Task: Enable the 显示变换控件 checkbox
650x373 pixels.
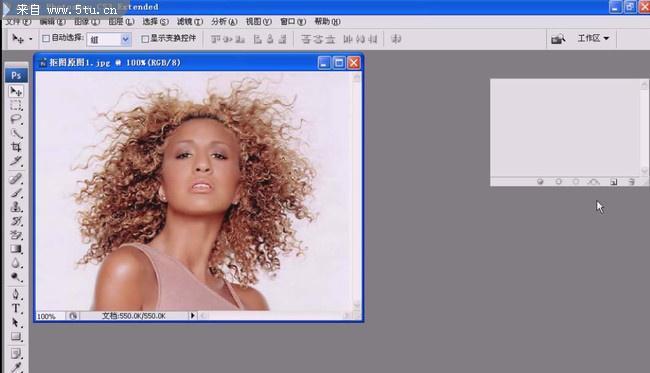Action: 145,39
